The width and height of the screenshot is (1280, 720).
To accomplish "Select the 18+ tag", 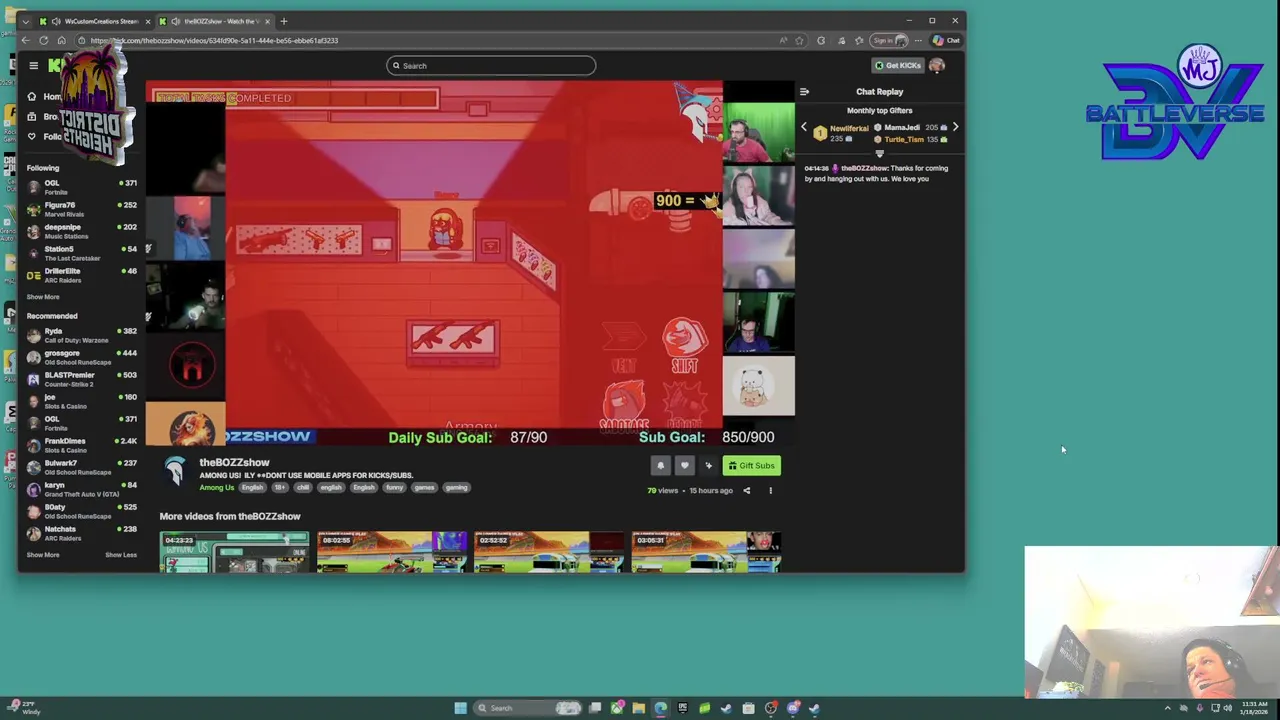I will click(x=279, y=487).
